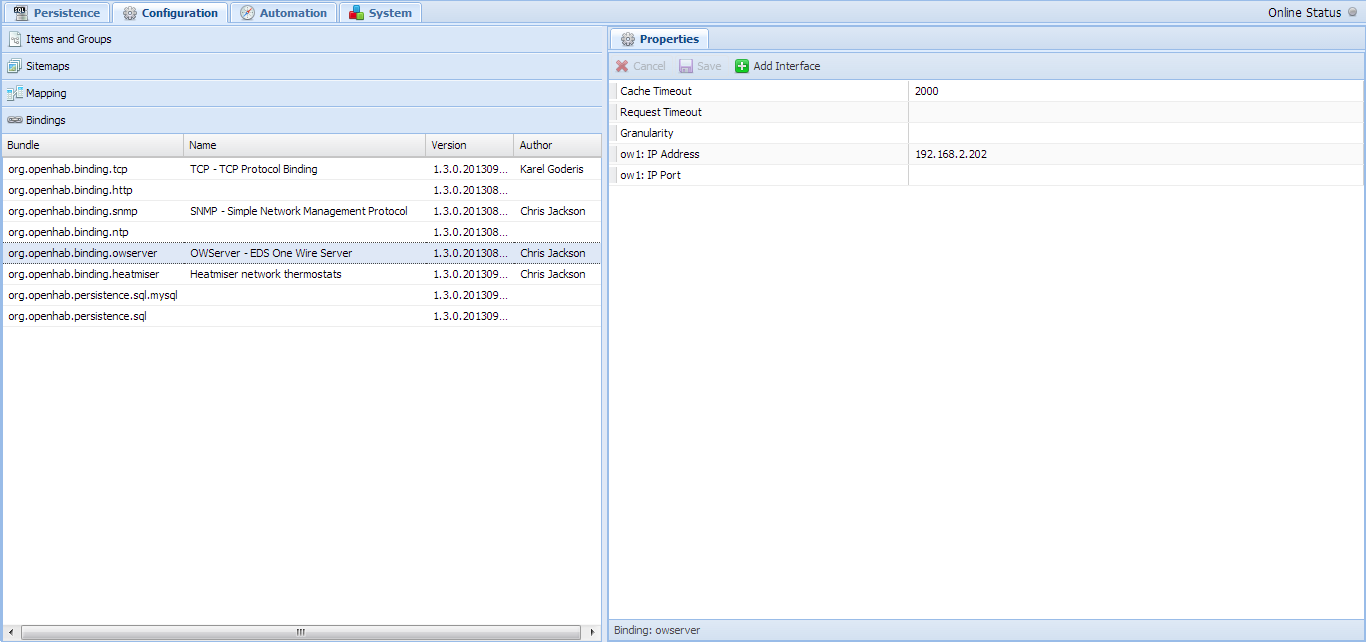Sort by the Author column header
The image size is (1366, 642).
click(x=557, y=145)
